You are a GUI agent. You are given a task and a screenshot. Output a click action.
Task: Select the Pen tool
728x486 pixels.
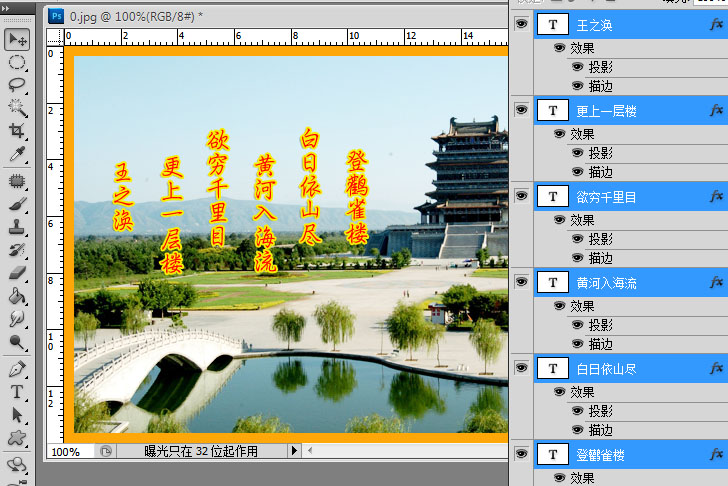pyautogui.click(x=17, y=369)
